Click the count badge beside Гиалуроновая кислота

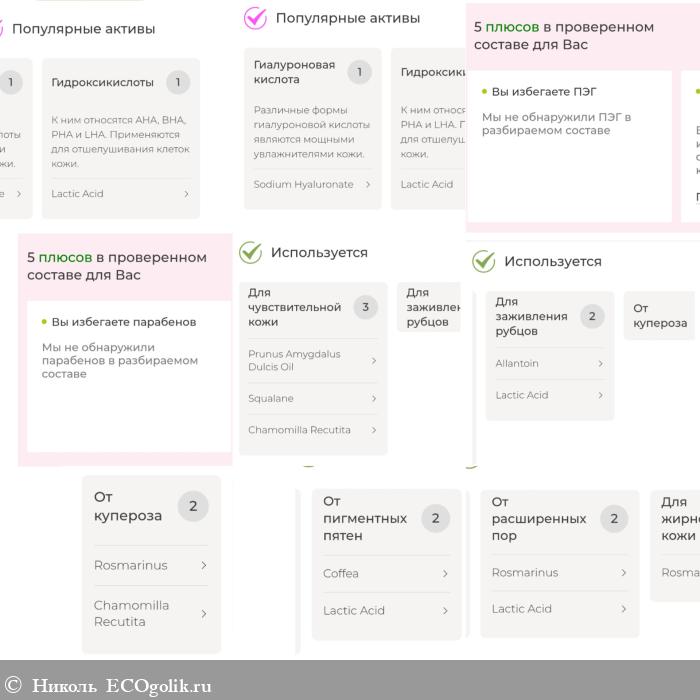[359, 72]
